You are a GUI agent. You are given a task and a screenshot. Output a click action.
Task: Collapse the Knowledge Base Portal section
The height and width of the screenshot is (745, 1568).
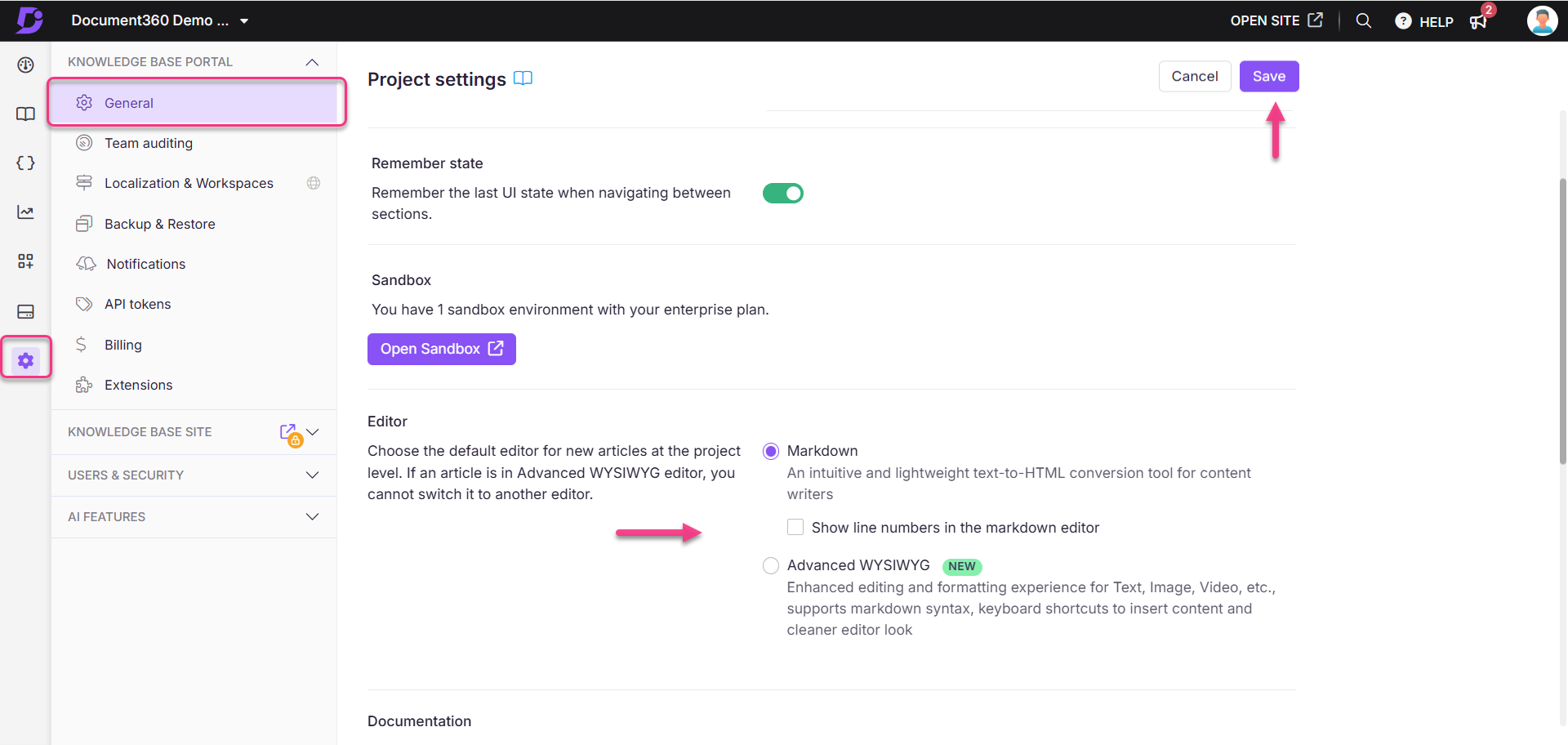tap(312, 62)
